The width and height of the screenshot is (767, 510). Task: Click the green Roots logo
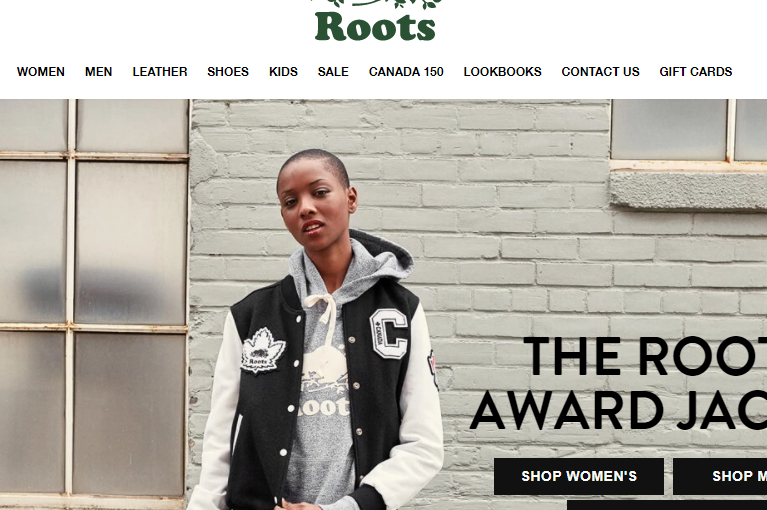pyautogui.click(x=375, y=21)
